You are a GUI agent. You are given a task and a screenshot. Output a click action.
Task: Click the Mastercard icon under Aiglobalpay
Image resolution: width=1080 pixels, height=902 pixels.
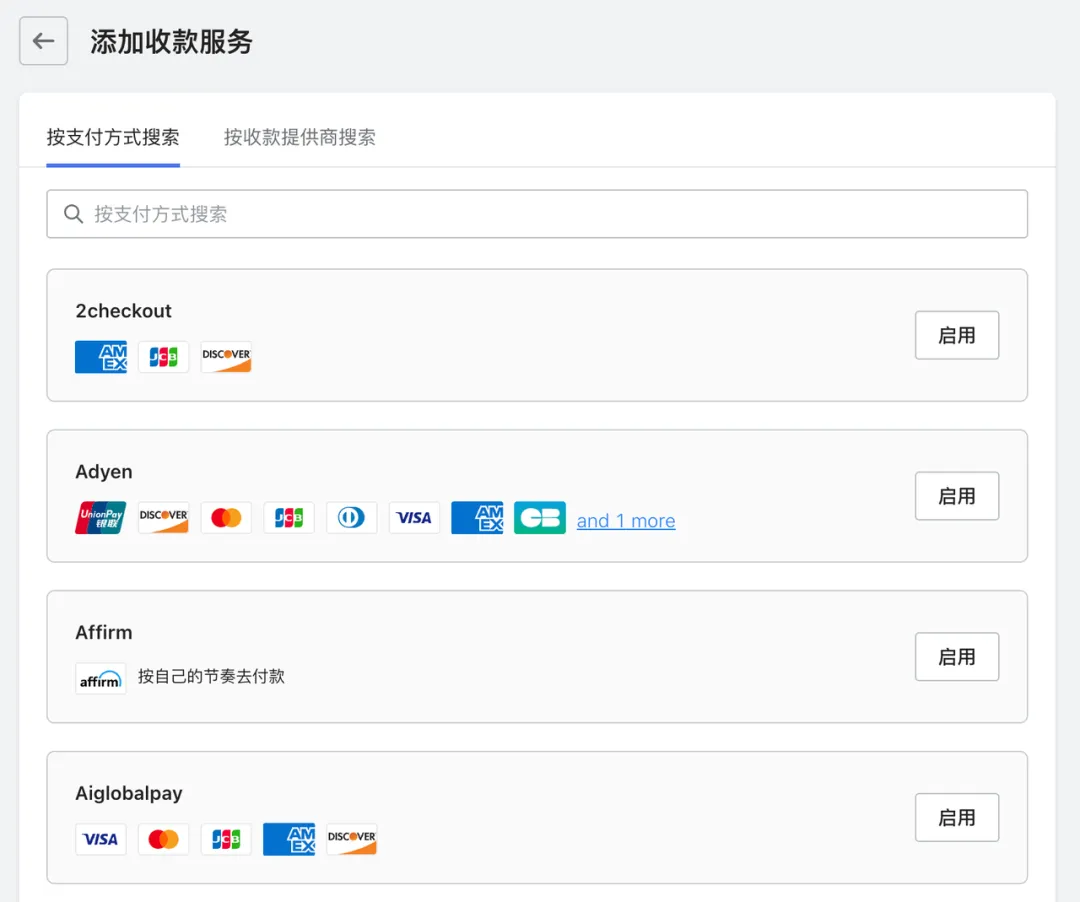(x=163, y=839)
